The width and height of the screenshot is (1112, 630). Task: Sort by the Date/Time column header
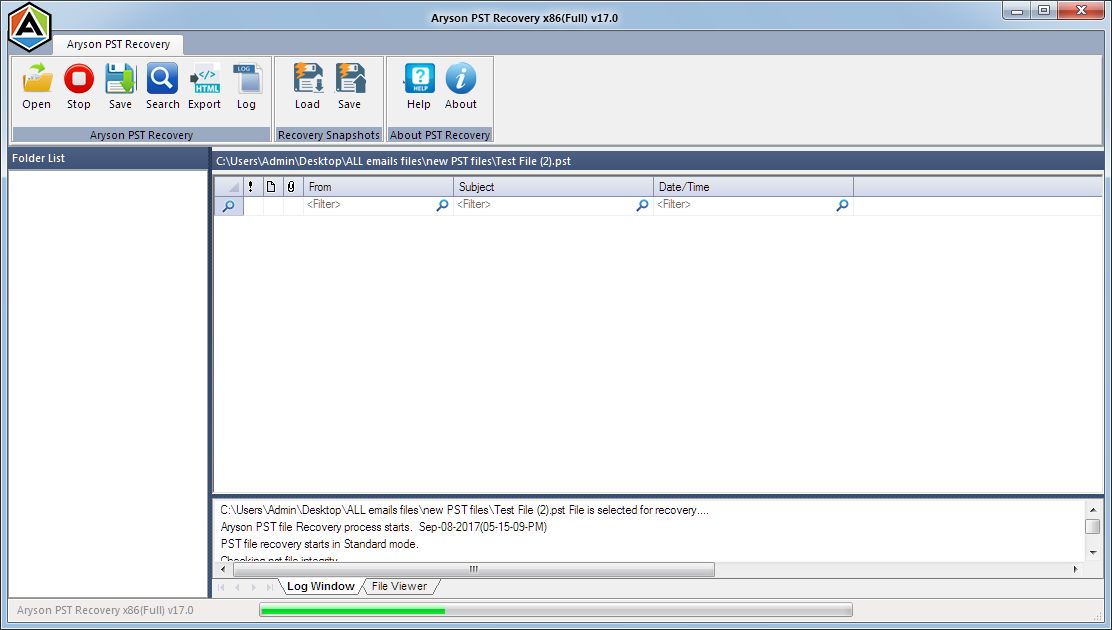pyautogui.click(x=754, y=187)
